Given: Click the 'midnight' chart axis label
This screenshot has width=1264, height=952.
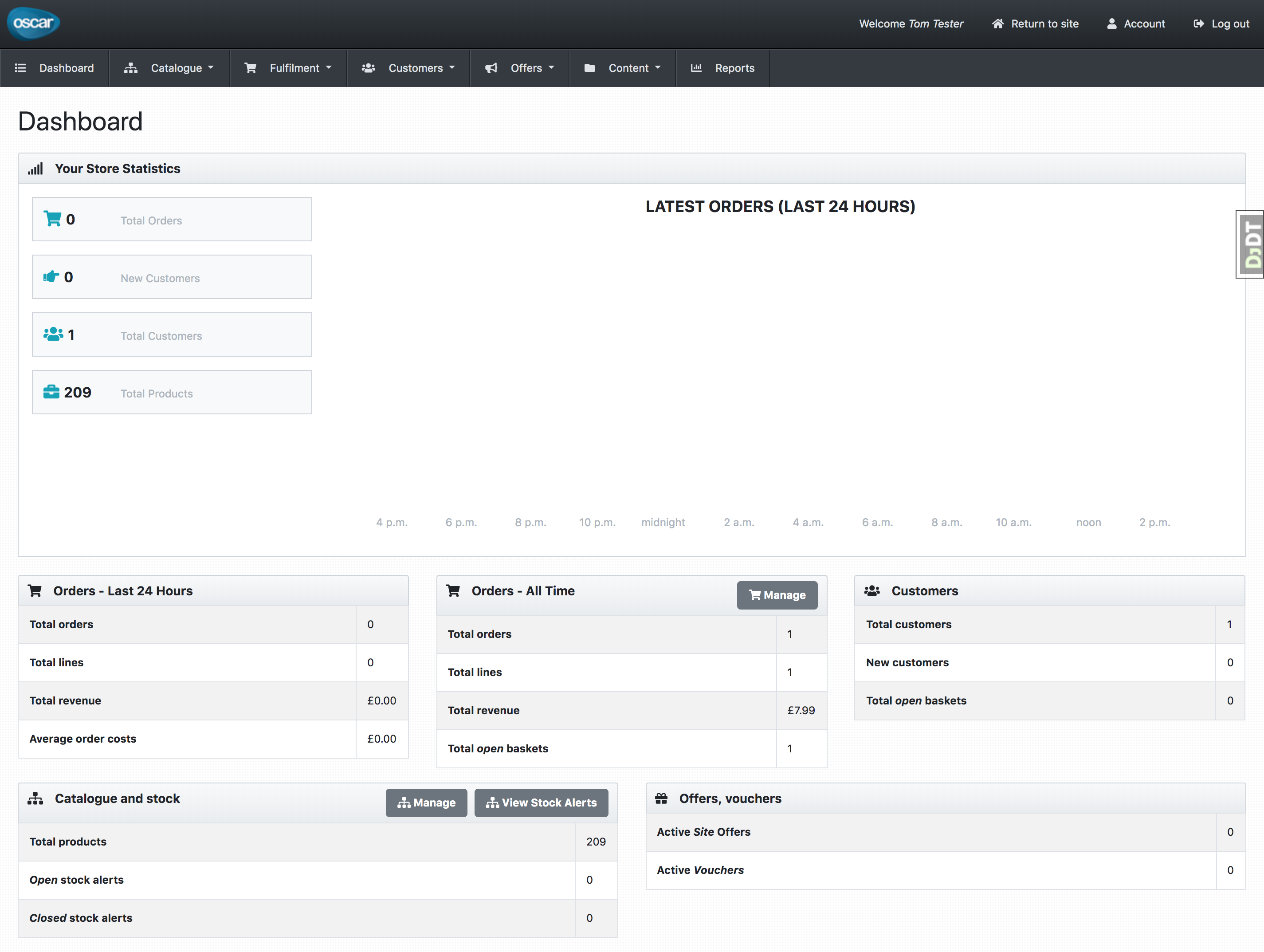Looking at the screenshot, I should (x=663, y=522).
